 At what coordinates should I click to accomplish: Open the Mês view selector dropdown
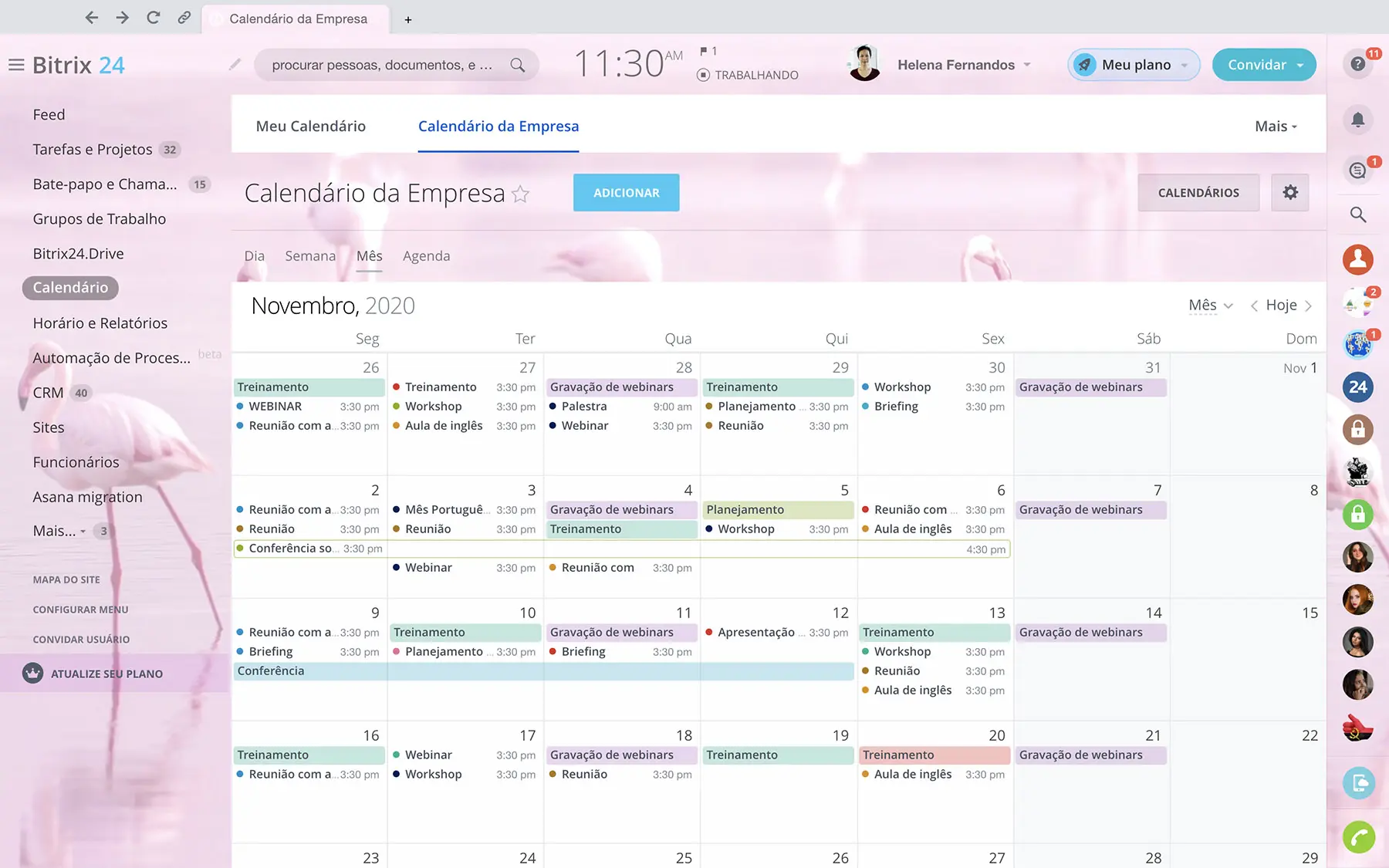(1210, 306)
